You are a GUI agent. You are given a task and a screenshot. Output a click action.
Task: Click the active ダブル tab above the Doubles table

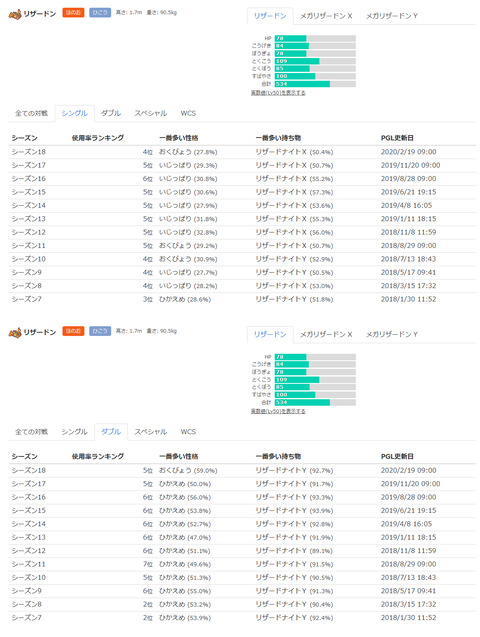tap(111, 432)
